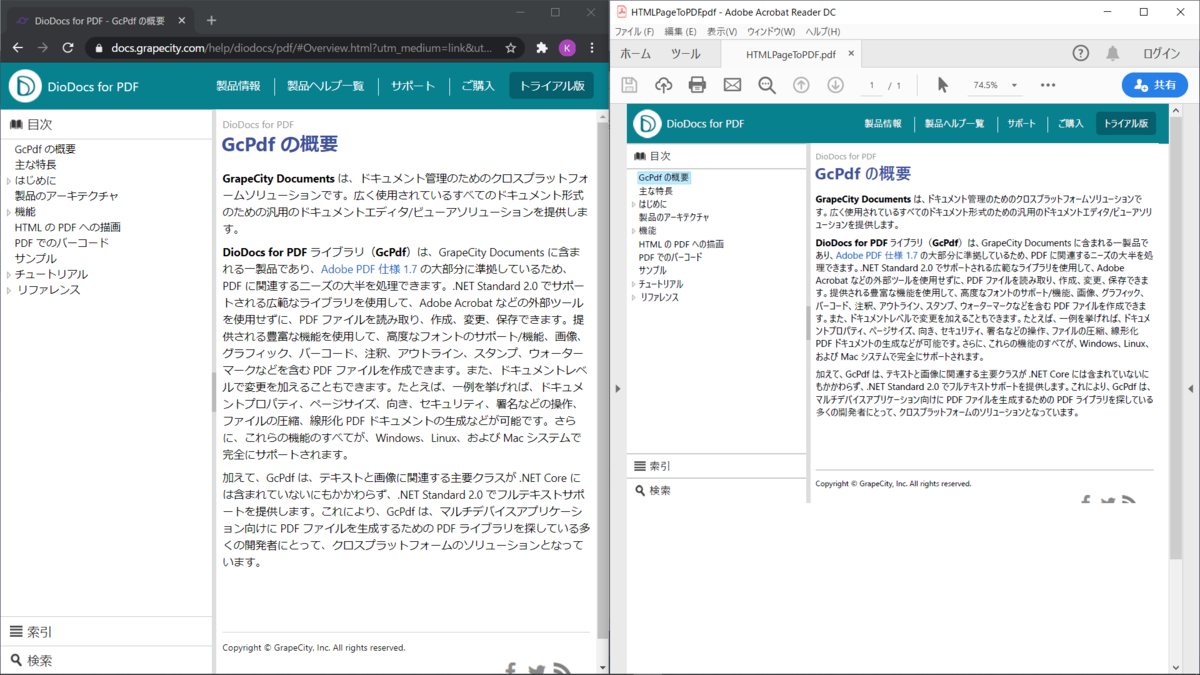Screen dimensions: 1200x675
Task: Print the PDF from Acrobat toolbar
Action: [697, 85]
